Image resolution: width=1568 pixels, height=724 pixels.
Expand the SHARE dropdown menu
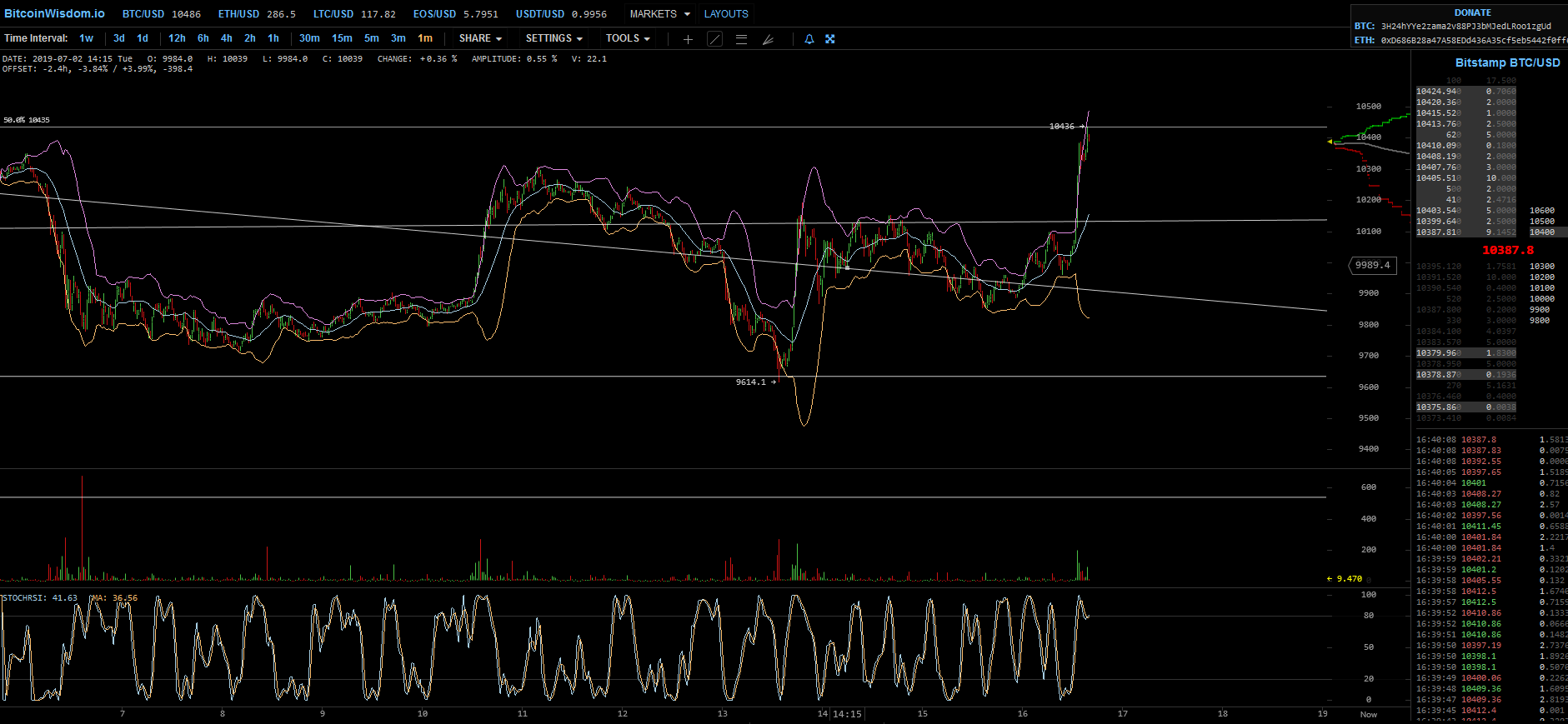click(x=480, y=38)
